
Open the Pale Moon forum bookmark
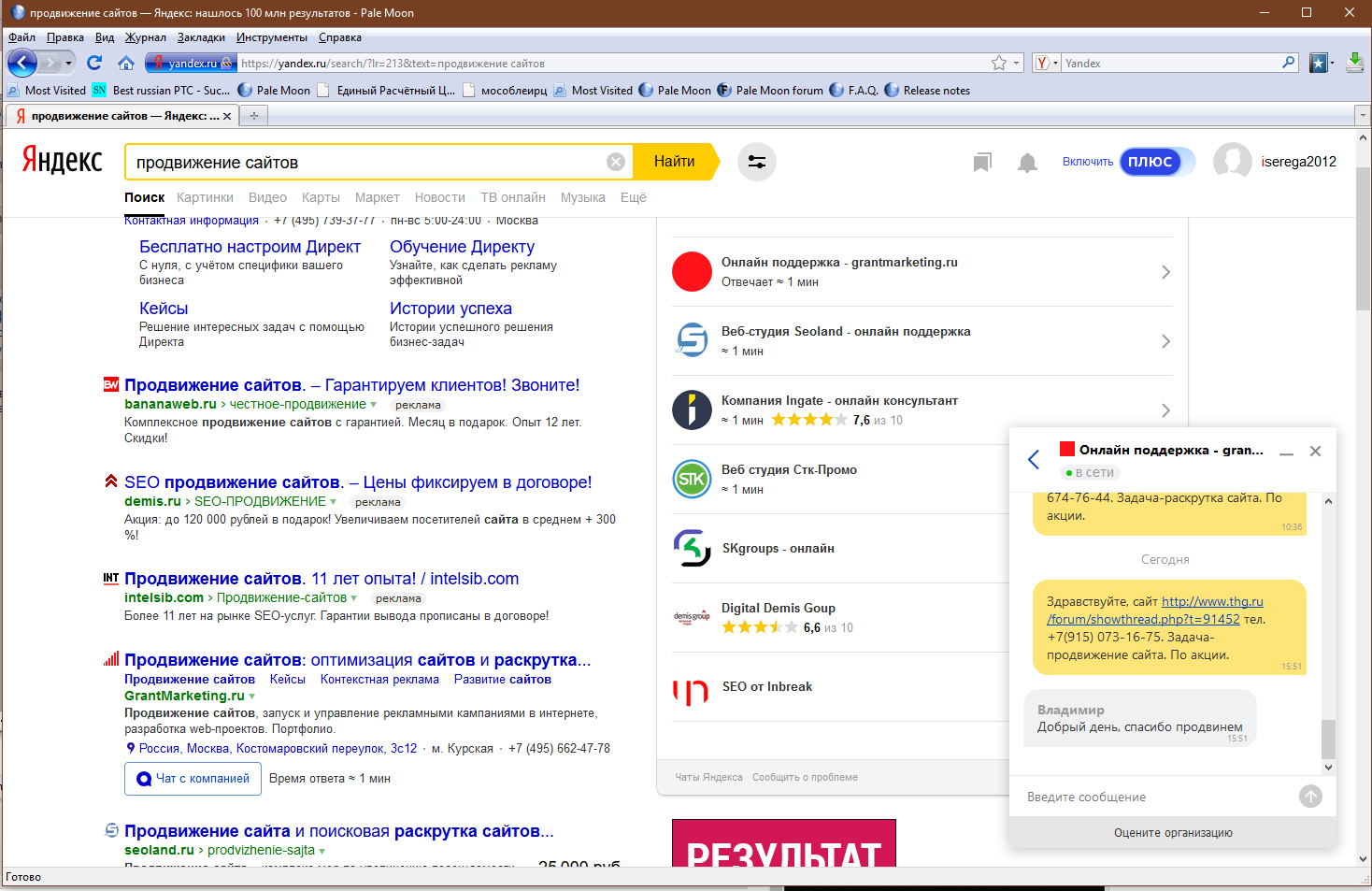click(770, 91)
